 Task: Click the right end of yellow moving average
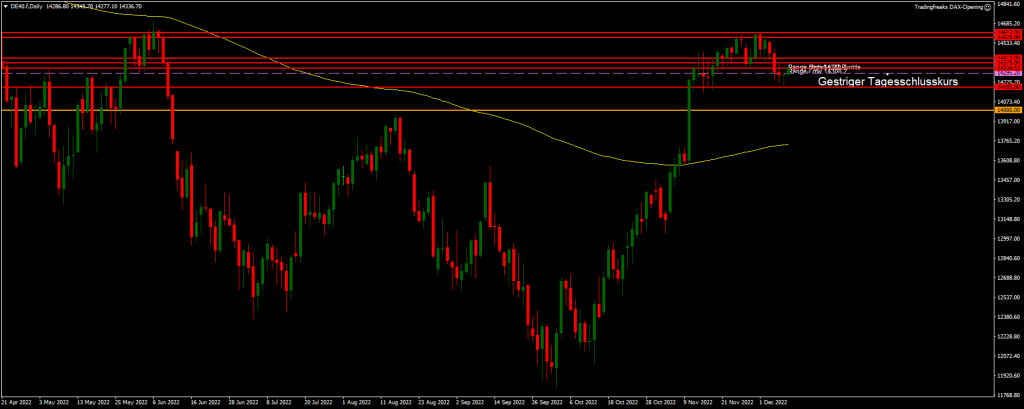[x=787, y=144]
